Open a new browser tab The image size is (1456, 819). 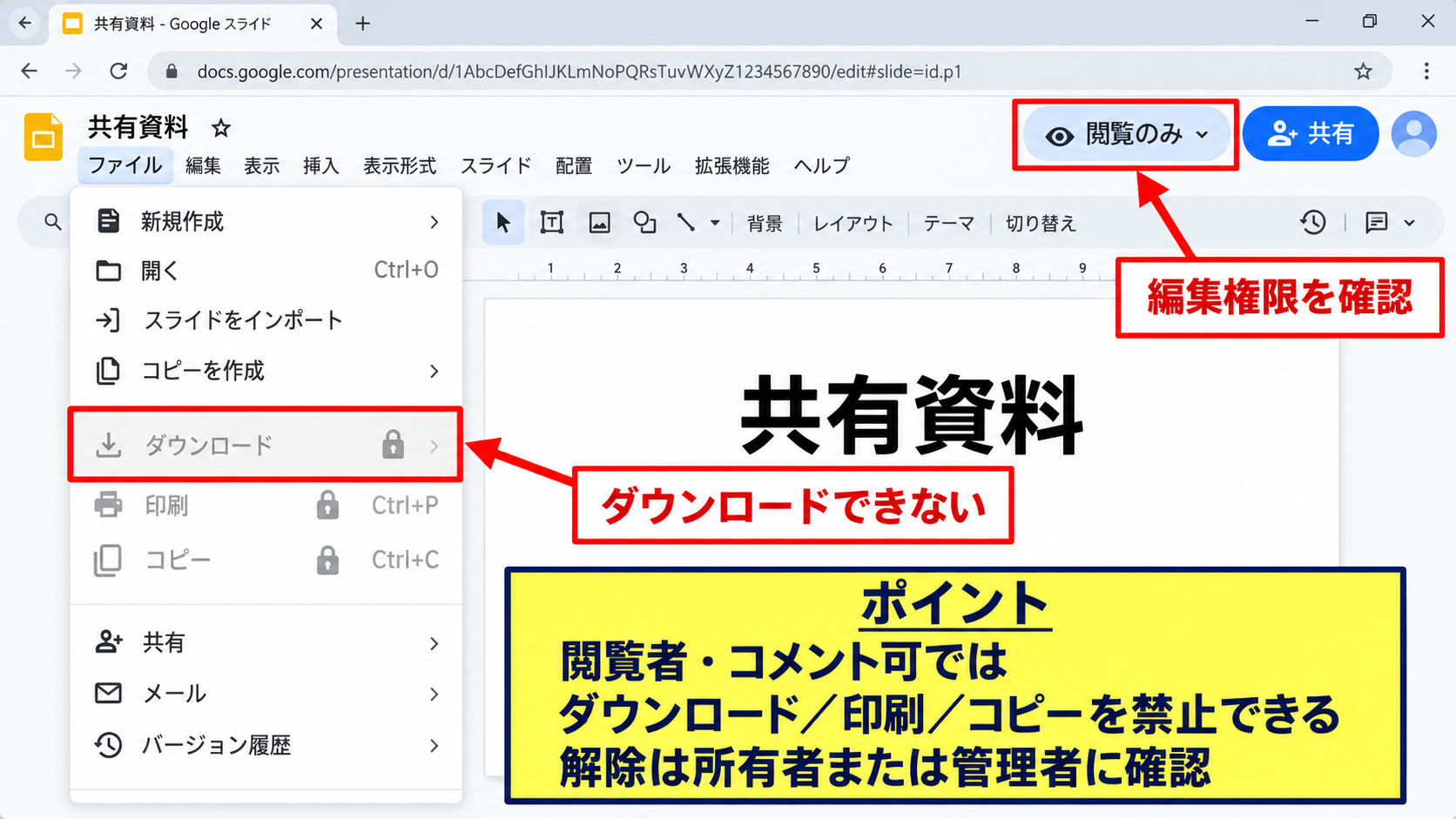coord(363,23)
